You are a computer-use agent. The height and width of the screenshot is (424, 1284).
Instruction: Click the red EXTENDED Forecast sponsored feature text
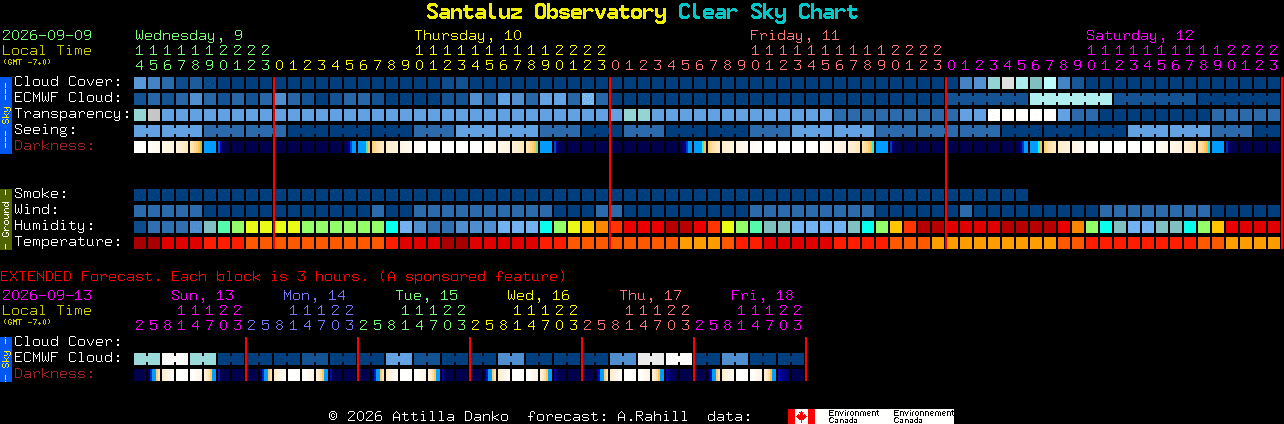click(x=283, y=276)
